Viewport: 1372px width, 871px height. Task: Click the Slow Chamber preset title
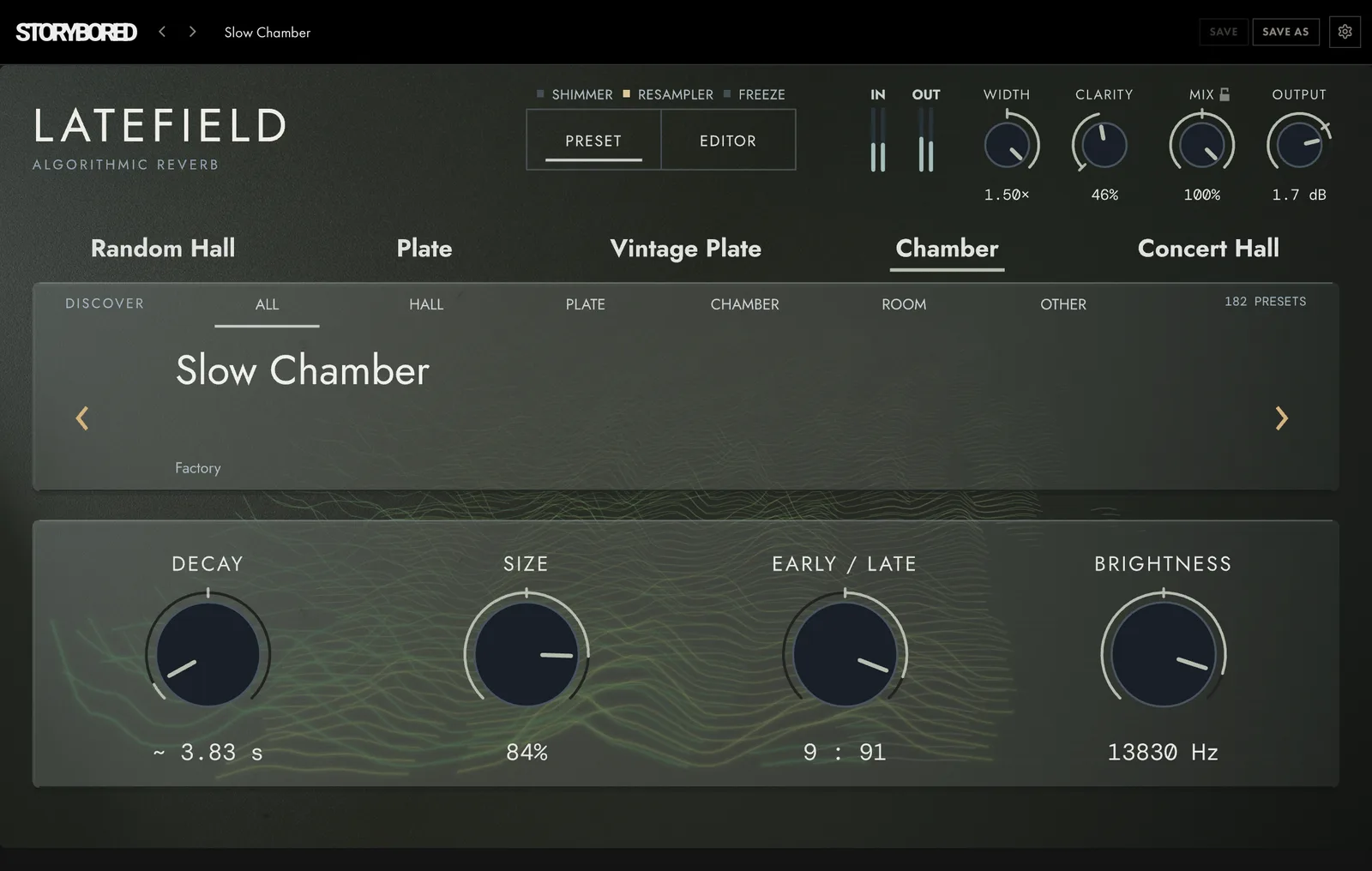coord(303,370)
